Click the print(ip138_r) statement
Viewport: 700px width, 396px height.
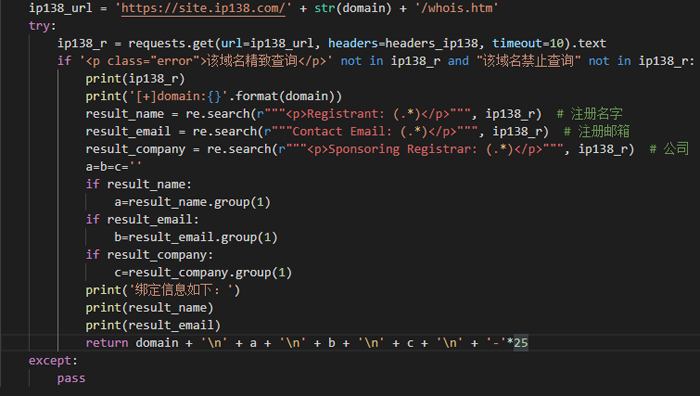(135, 79)
